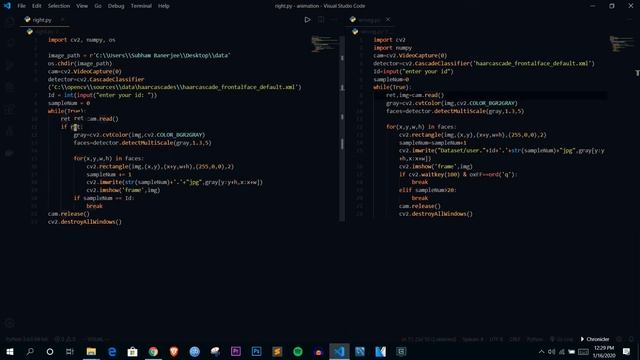
Task: Click the 'Id = int(input(...))' line in right.py
Action: (102, 95)
